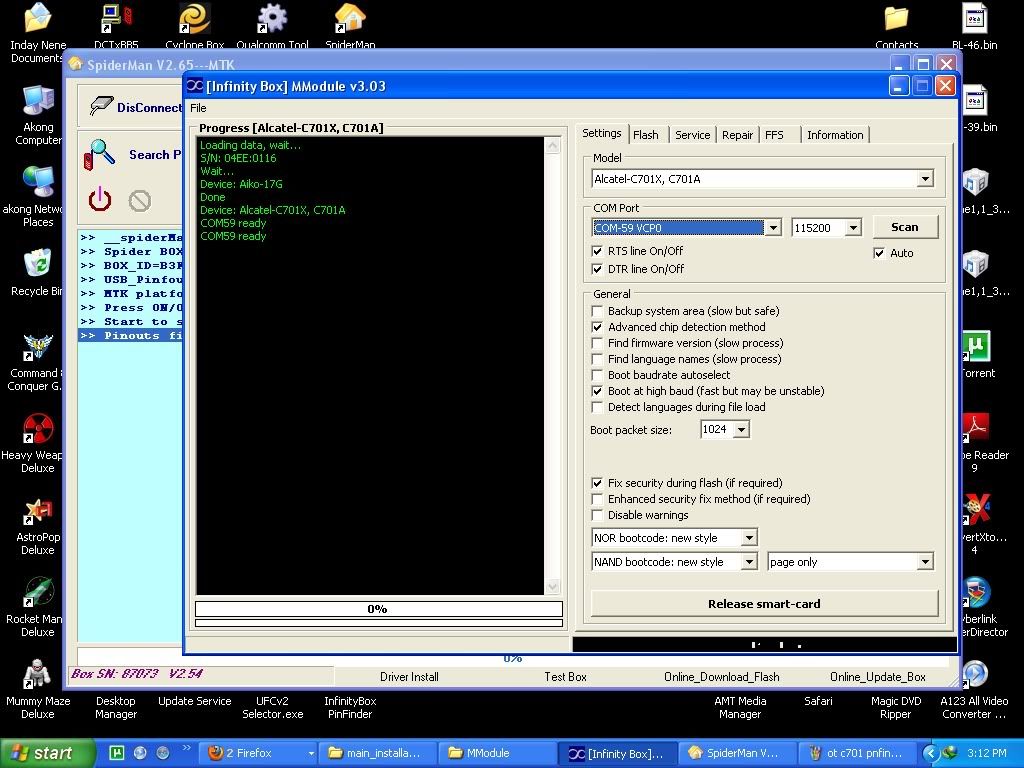This screenshot has height=768, width=1024.
Task: Open Adobe Reader 9 desktop shortcut
Action: [x=976, y=428]
